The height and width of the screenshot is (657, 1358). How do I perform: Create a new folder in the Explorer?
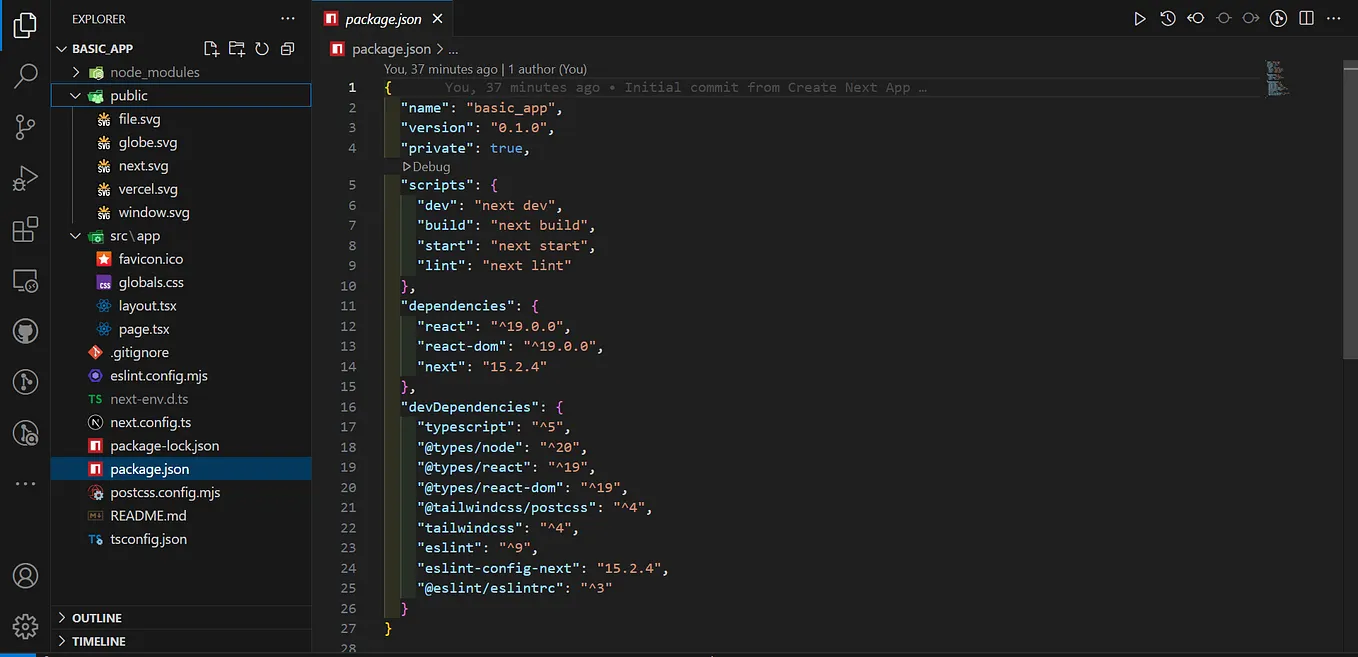235,48
